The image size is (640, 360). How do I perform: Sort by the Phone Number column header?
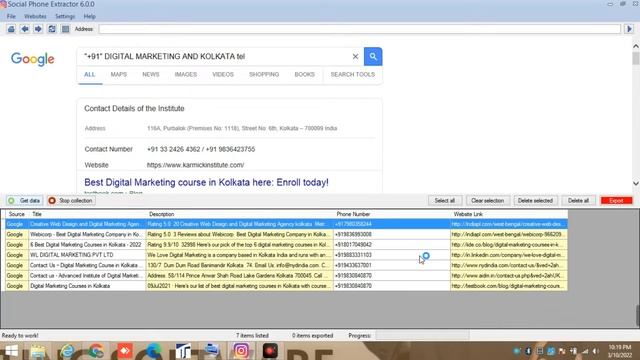[x=392, y=214]
